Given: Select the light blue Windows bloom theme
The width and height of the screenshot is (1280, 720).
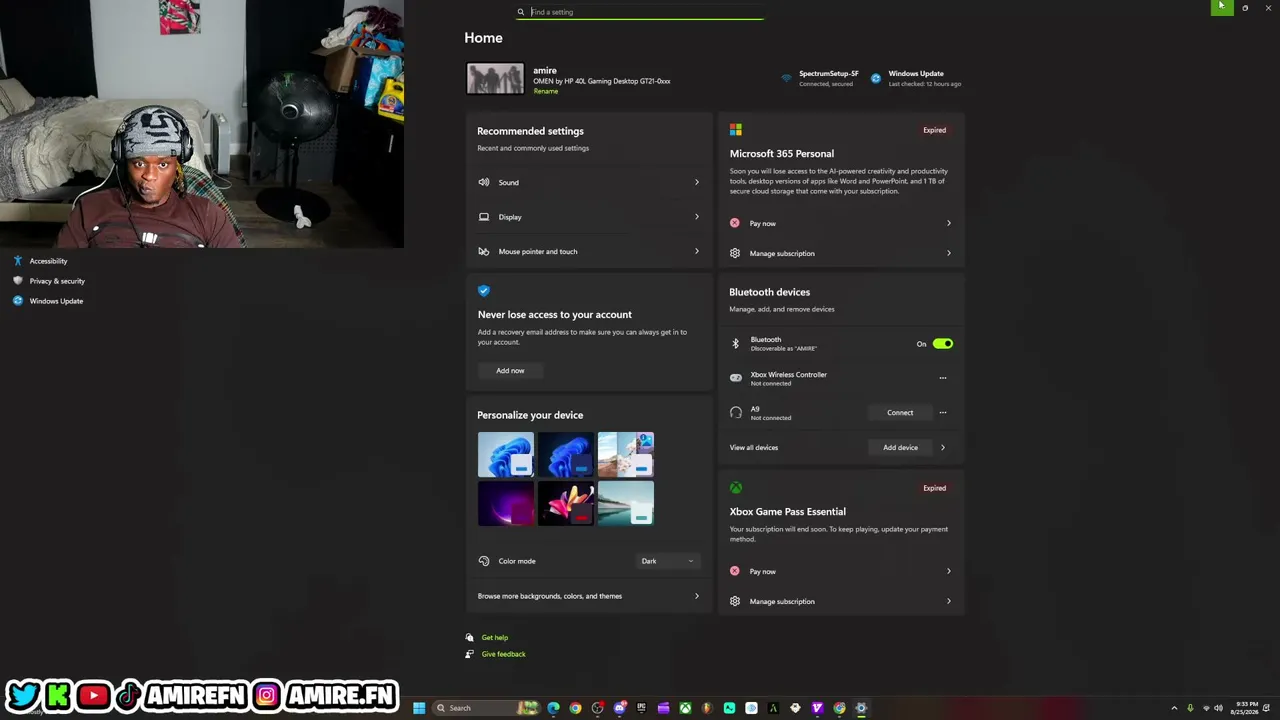Looking at the screenshot, I should pos(506,455).
